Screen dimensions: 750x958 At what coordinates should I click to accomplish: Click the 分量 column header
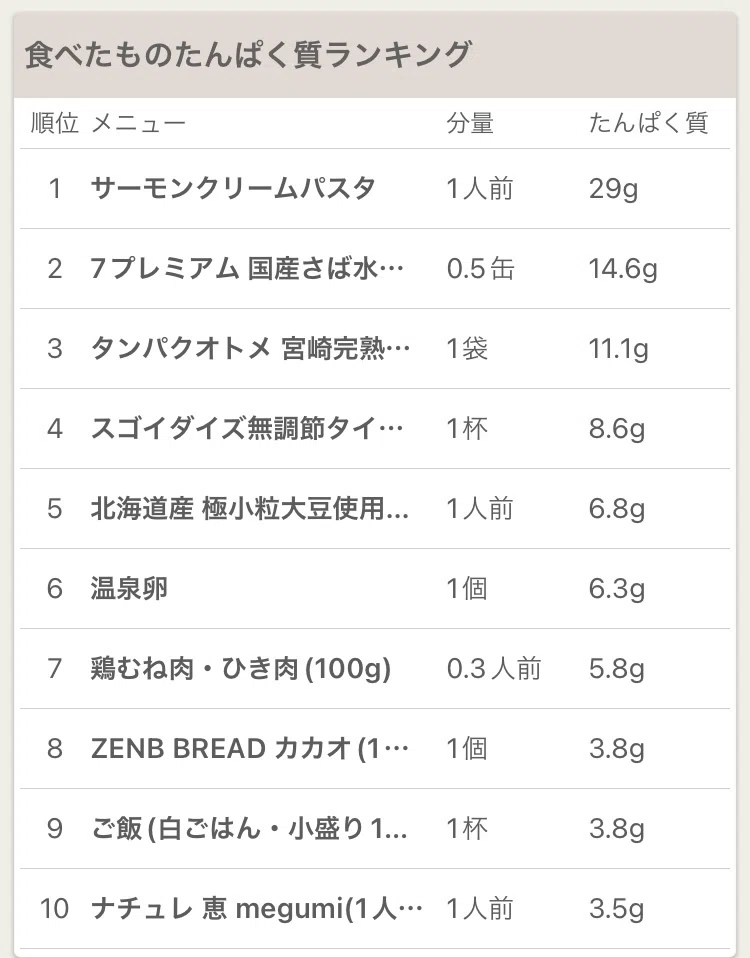470,123
